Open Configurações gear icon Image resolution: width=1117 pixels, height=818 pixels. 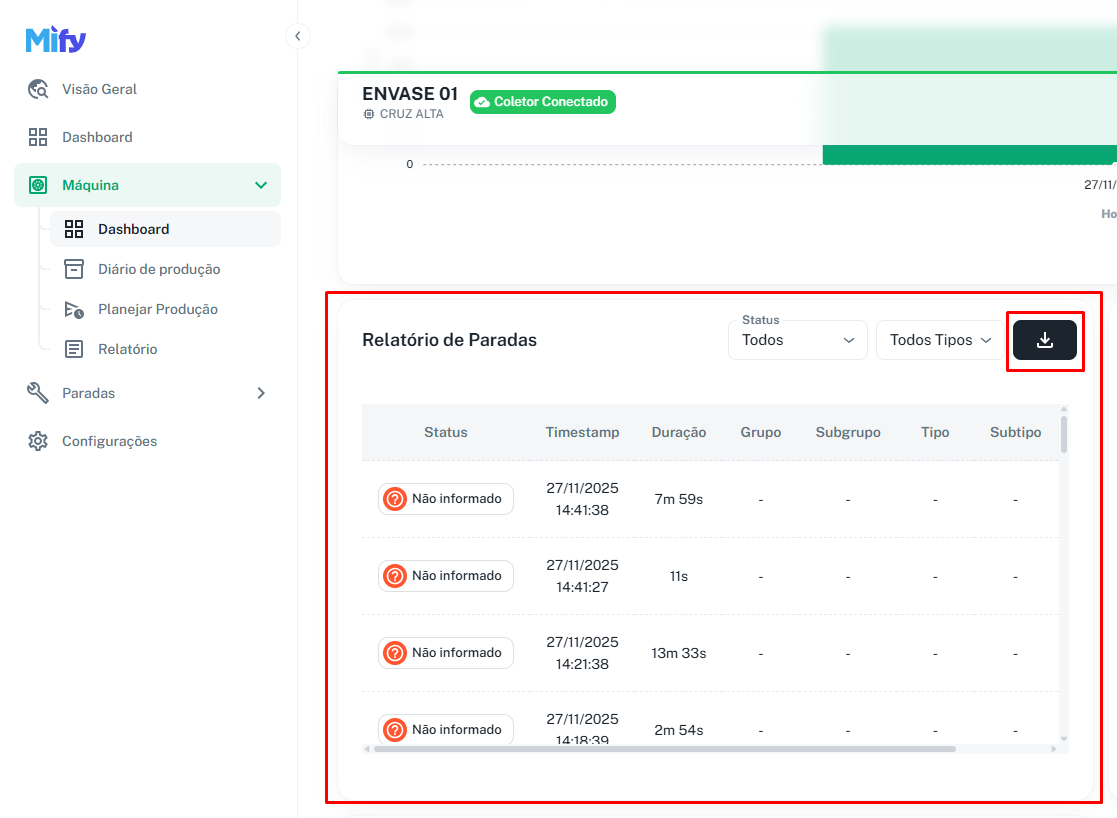38,441
